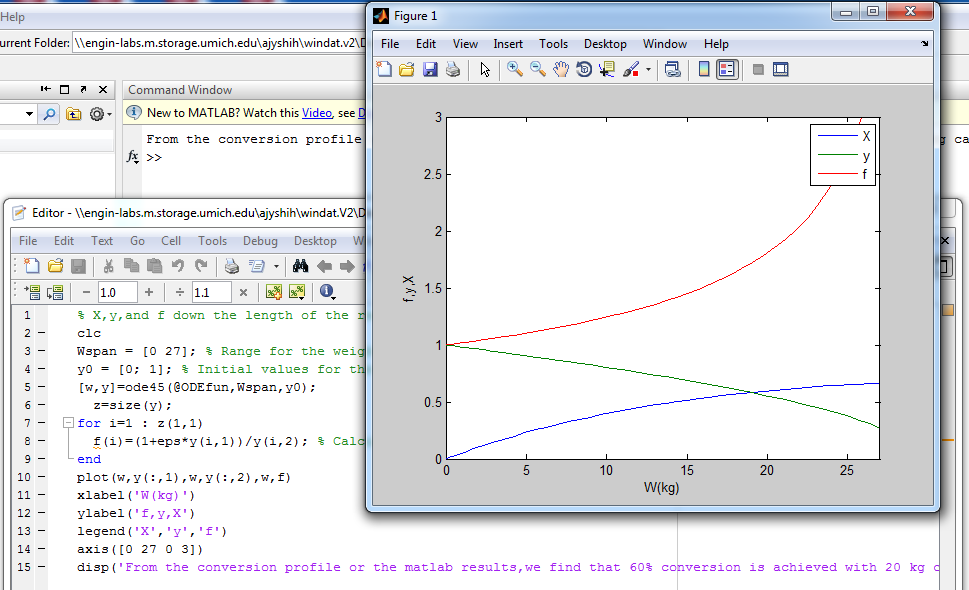The height and width of the screenshot is (590, 969).
Task: Open the File menu in Figure 1
Action: (390, 44)
